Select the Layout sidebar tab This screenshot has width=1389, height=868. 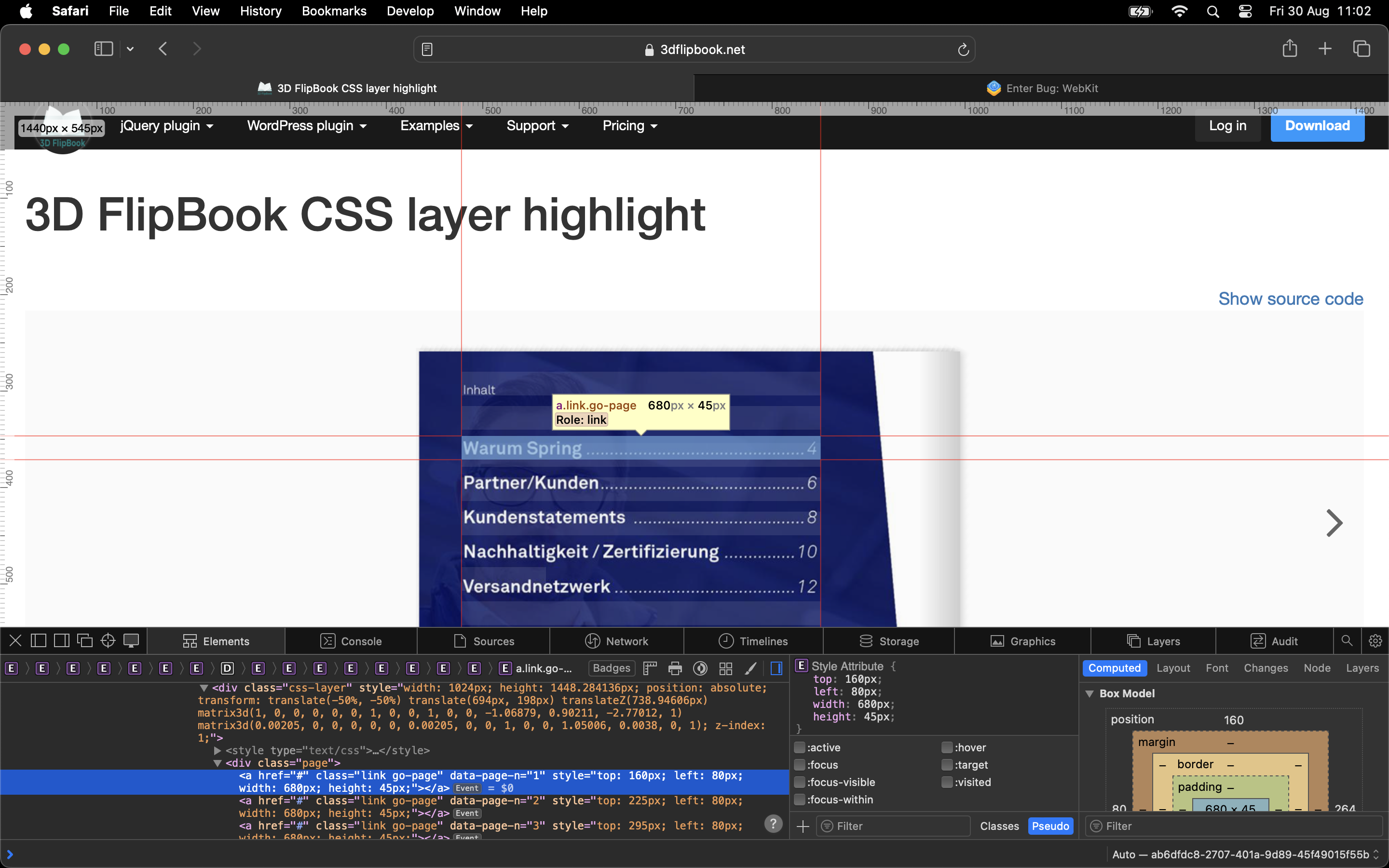pos(1172,668)
